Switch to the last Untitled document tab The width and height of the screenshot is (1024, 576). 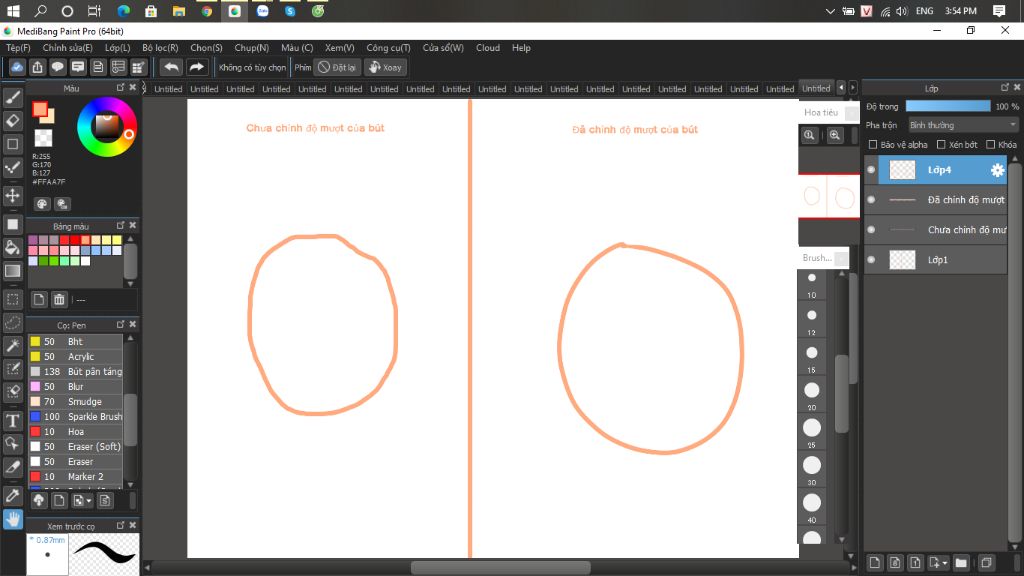816,88
